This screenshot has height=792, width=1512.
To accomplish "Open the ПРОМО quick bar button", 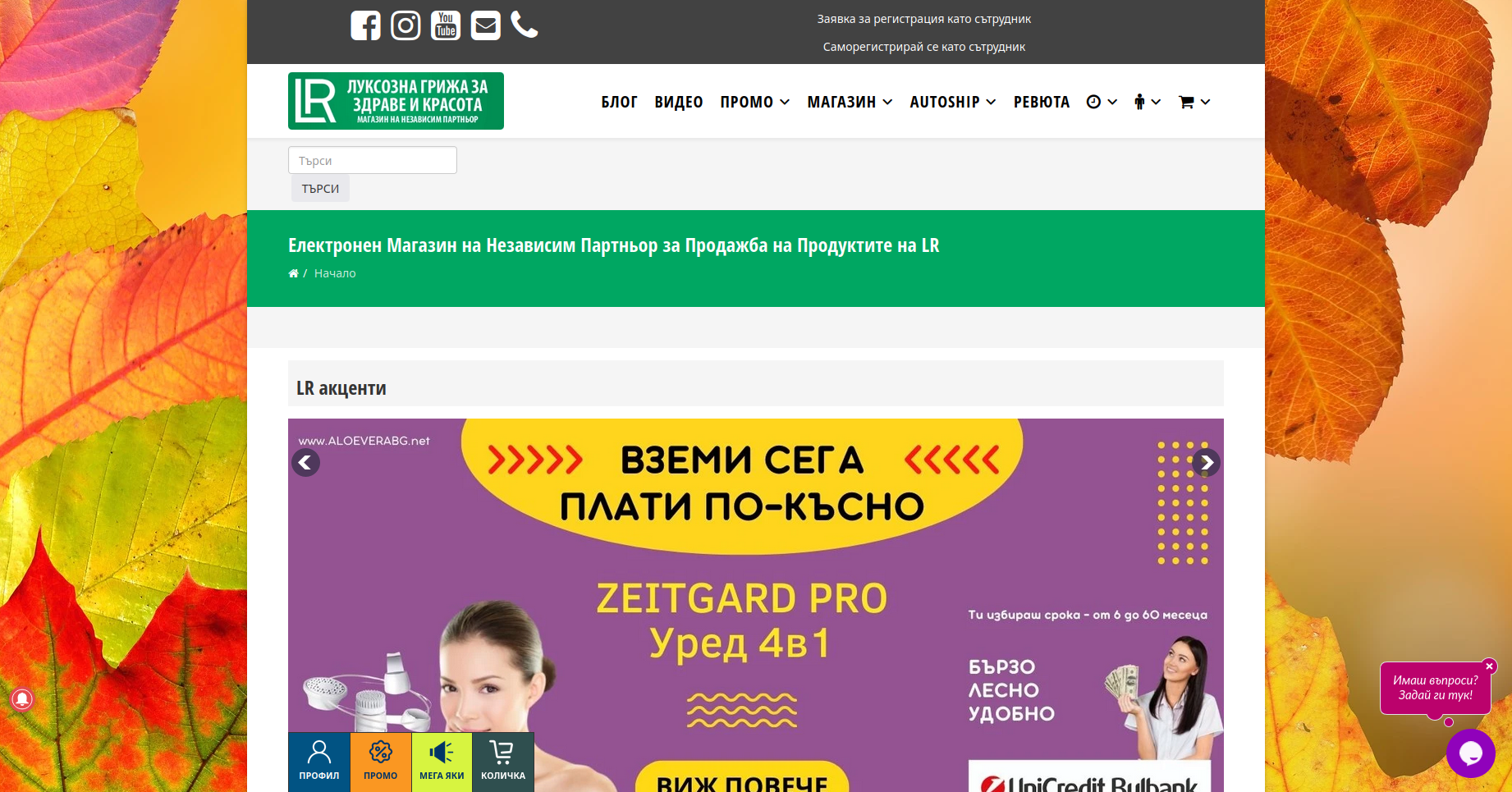I will coord(381,762).
